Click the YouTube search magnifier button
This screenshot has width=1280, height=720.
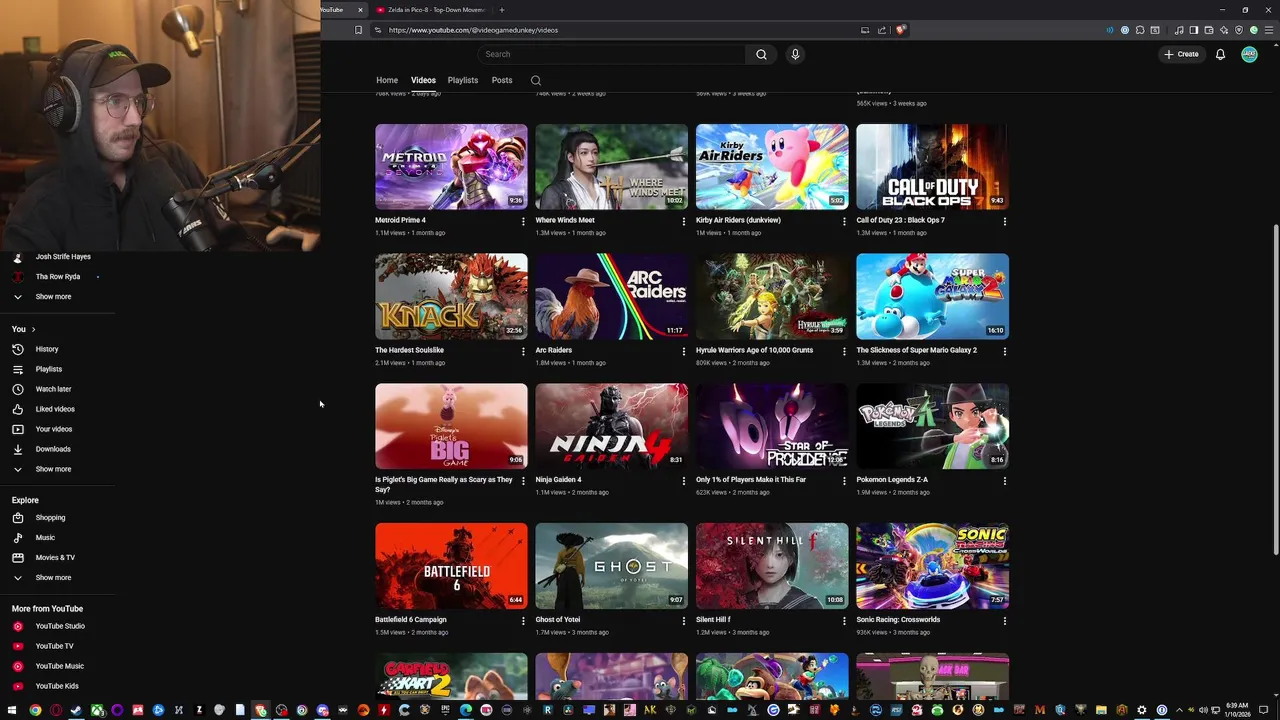point(761,54)
